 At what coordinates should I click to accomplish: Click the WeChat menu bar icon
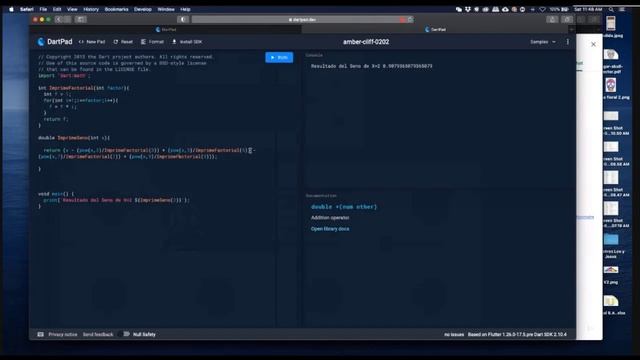[x=459, y=9]
